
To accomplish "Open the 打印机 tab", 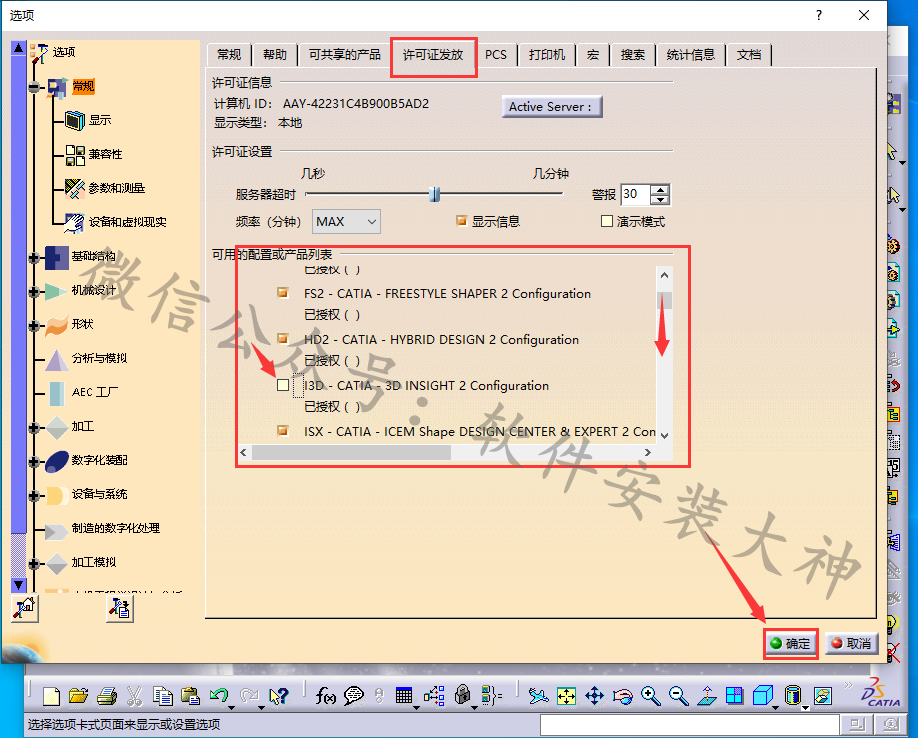I will click(547, 55).
